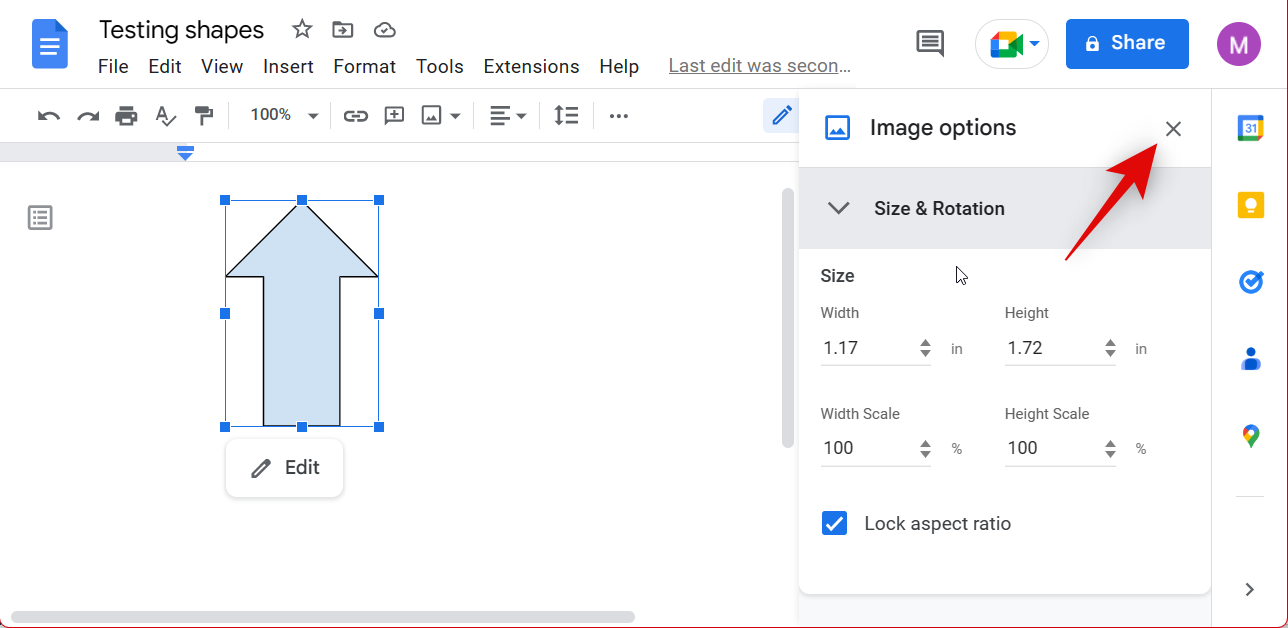Click the Edit button below the arrow

pyautogui.click(x=285, y=468)
